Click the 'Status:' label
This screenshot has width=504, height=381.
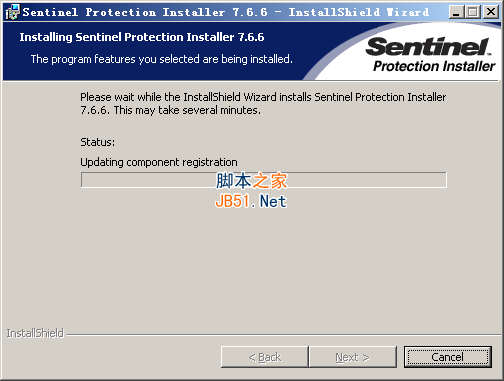tap(97, 142)
